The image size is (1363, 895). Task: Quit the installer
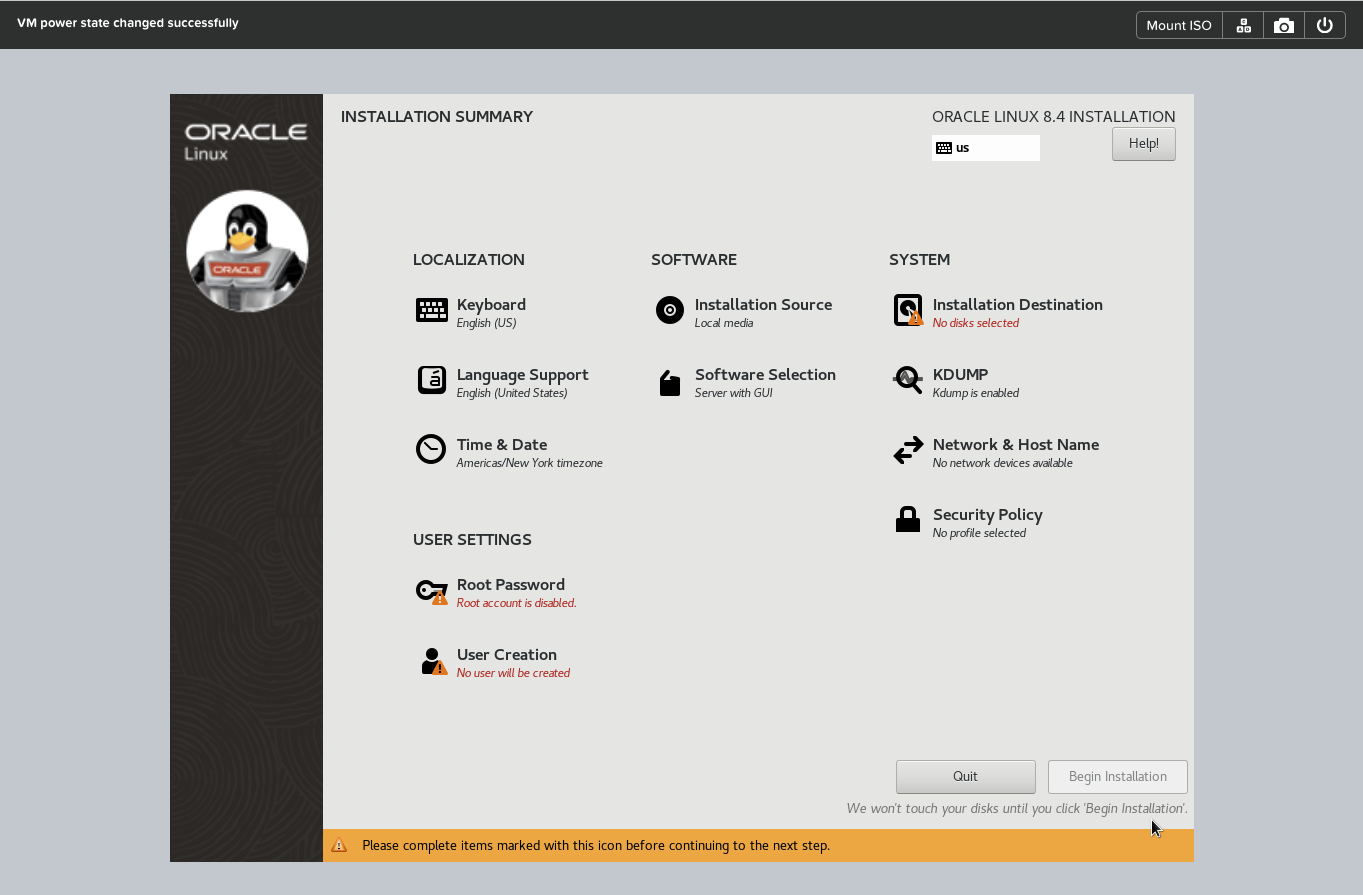[966, 777]
